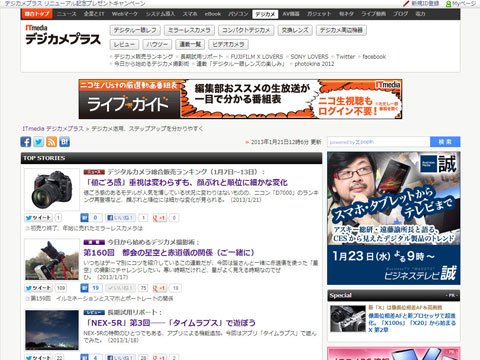This screenshot has width=480, height=360.
Task: Open the facebook text link in the header
Action: (x=374, y=57)
